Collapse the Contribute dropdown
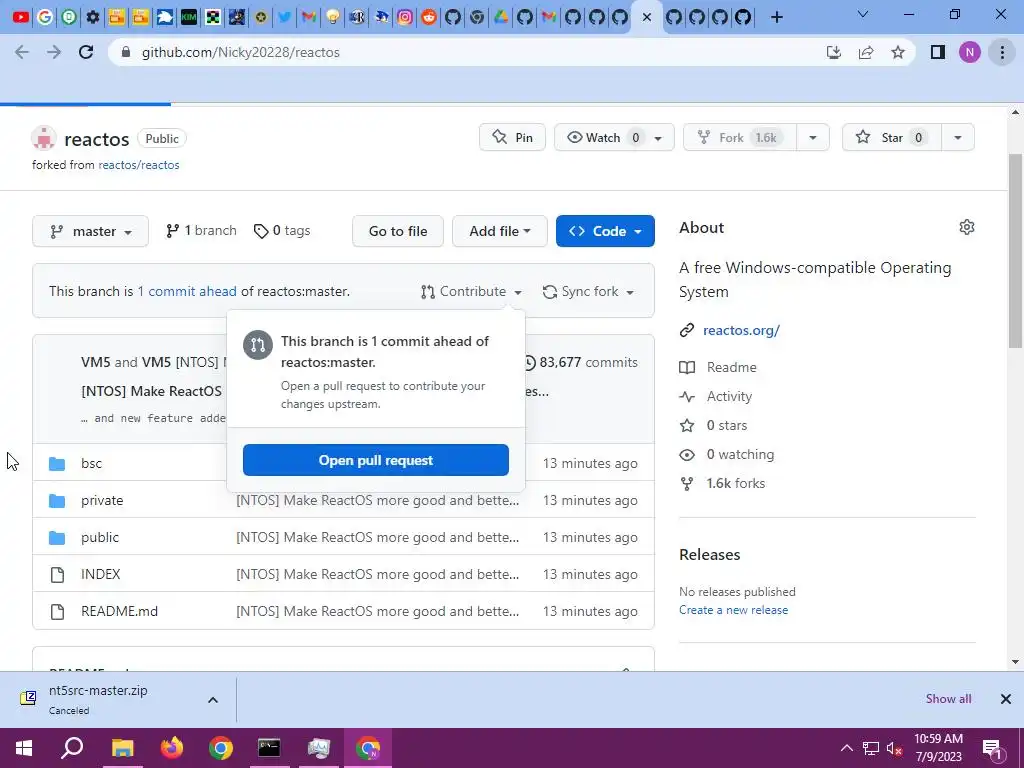Viewport: 1024px width, 768px height. (x=472, y=291)
